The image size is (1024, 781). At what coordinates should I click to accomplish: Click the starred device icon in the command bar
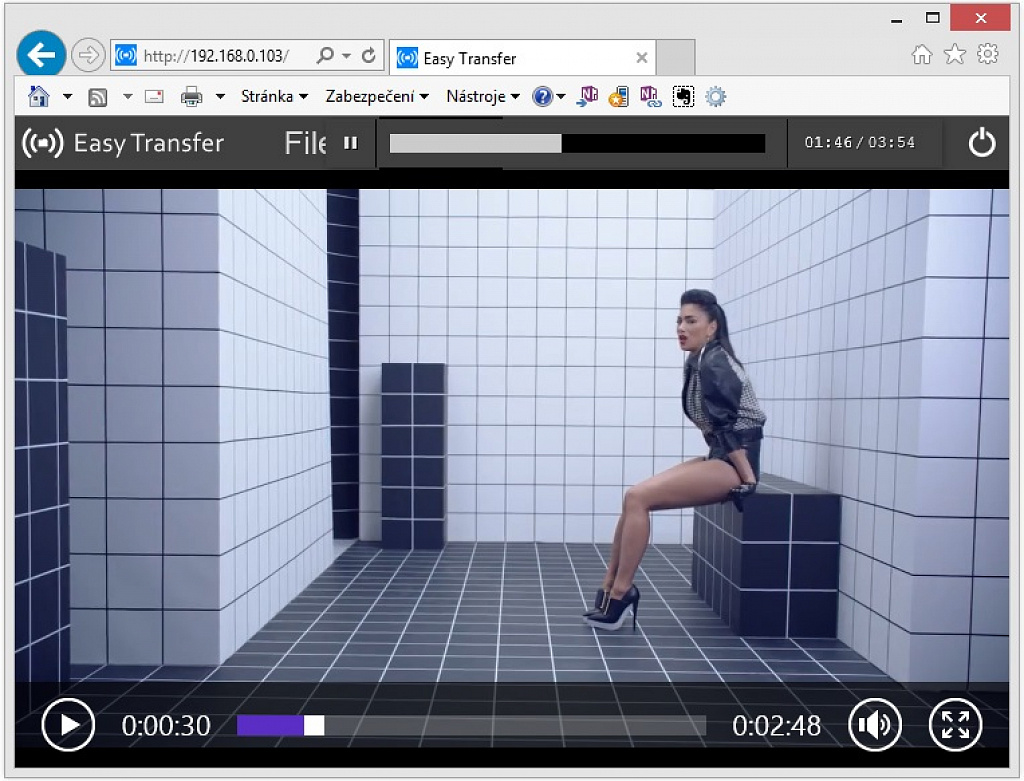point(618,97)
